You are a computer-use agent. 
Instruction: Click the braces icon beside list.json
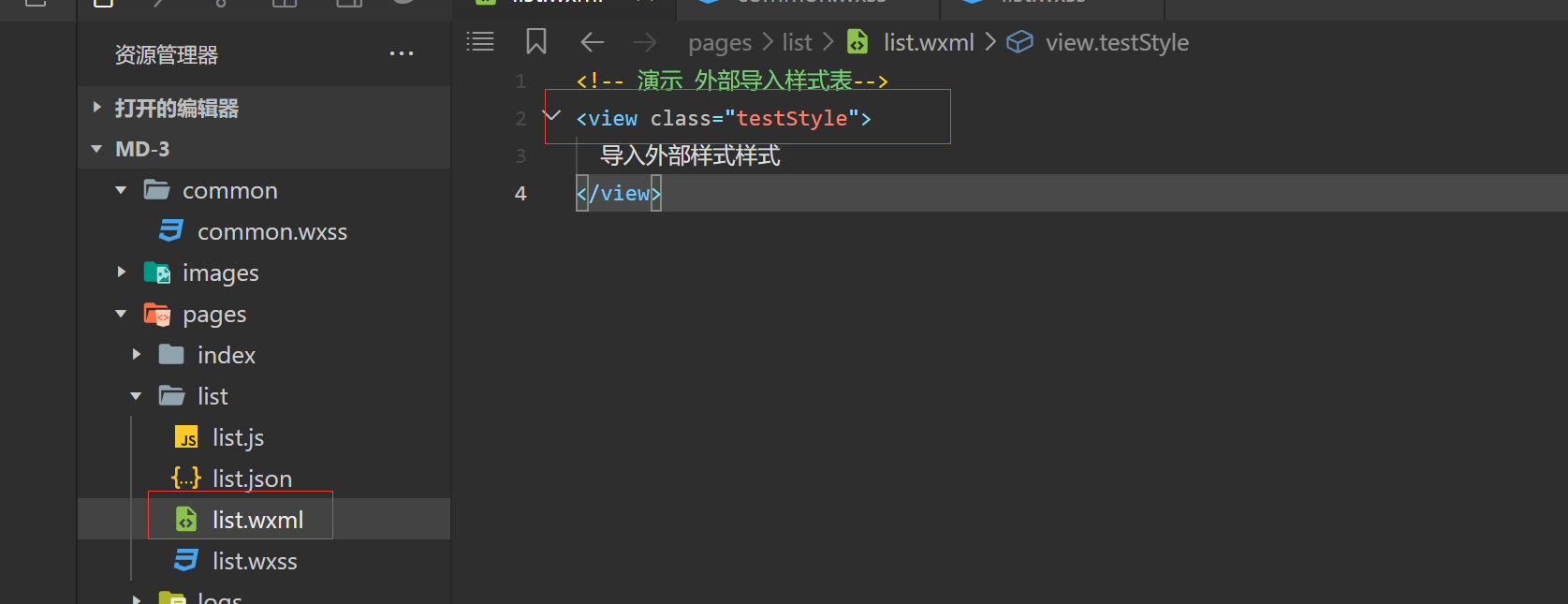[186, 479]
